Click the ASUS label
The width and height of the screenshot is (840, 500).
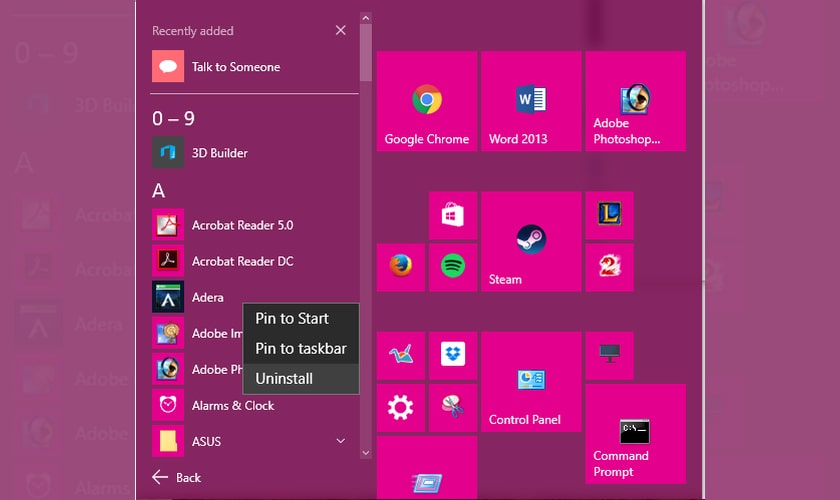[x=206, y=442]
